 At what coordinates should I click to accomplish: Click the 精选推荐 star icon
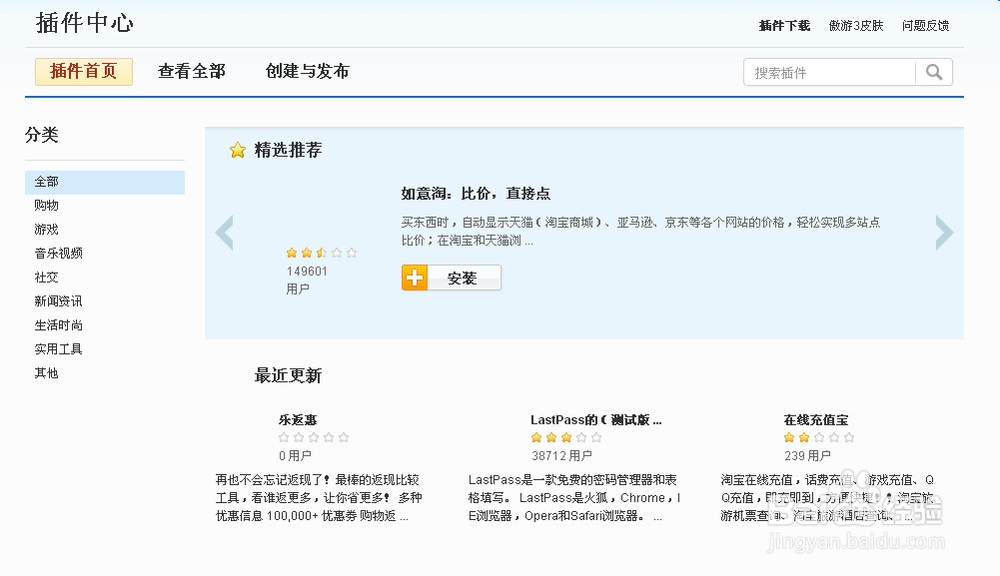coord(237,151)
